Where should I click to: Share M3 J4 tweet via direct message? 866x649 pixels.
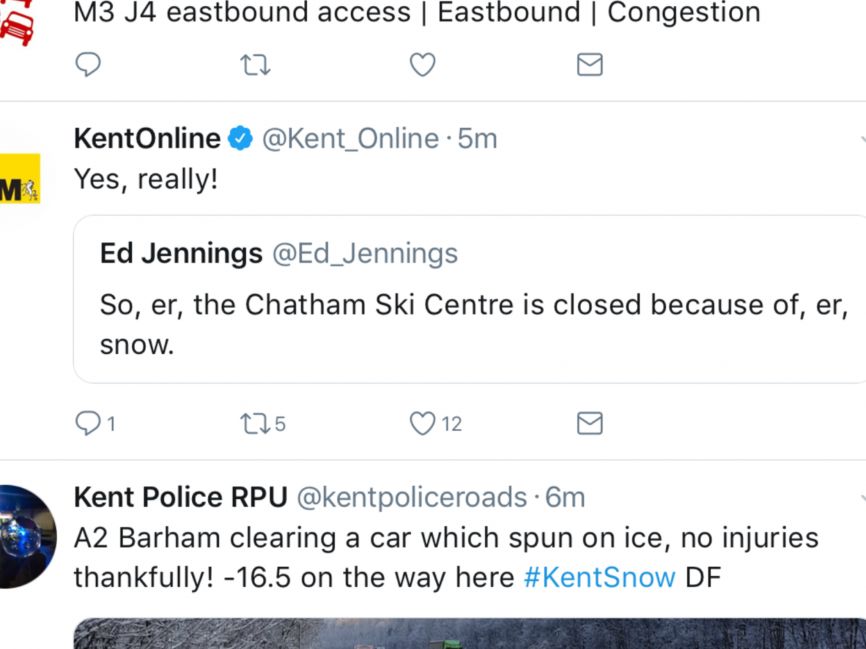point(589,65)
